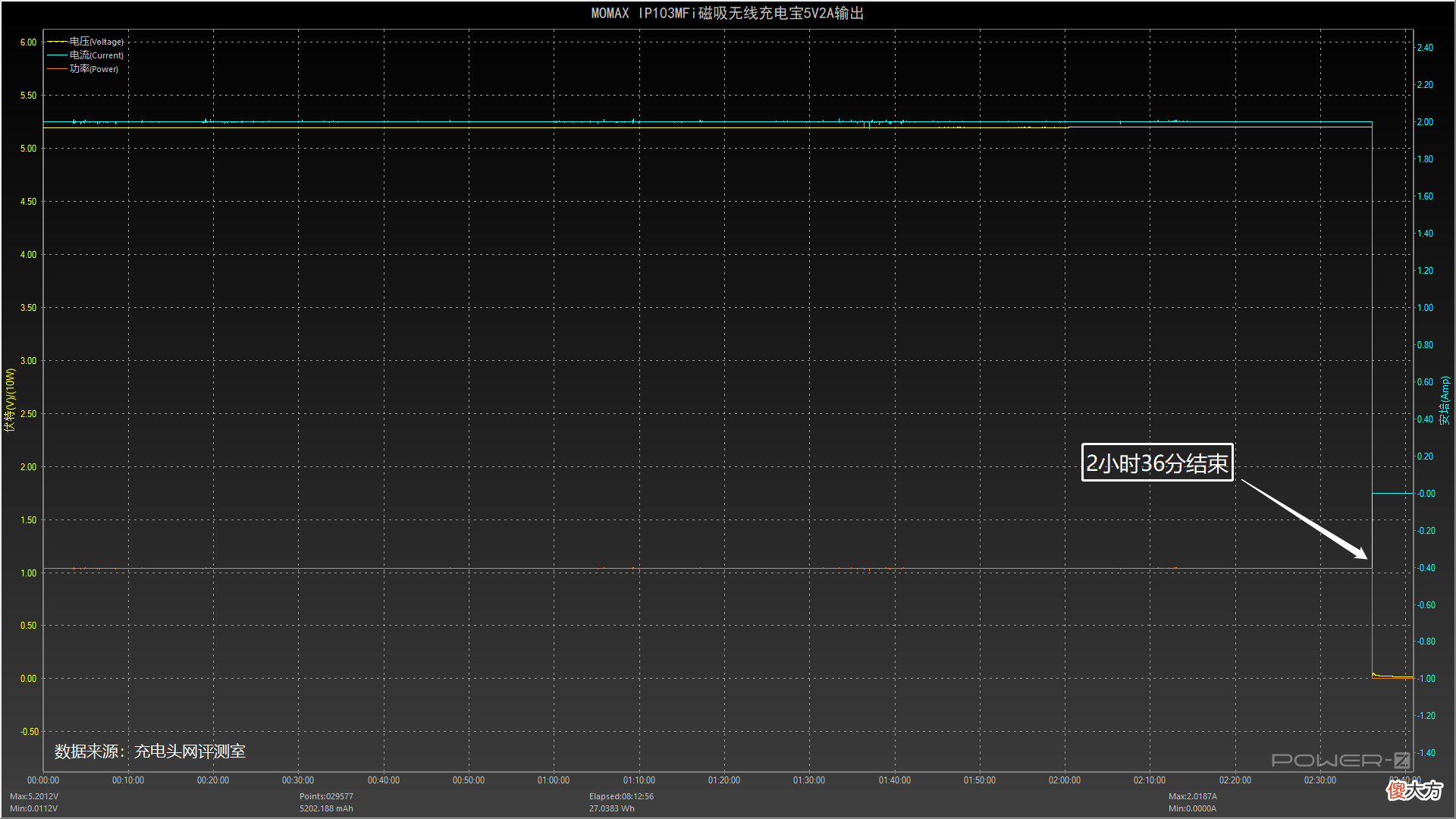This screenshot has height=819, width=1456.
Task: Click the 6.00 voltage axis tick
Action: (x=28, y=42)
